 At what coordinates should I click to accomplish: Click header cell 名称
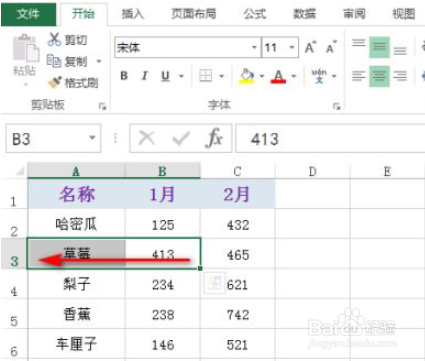[x=76, y=194]
